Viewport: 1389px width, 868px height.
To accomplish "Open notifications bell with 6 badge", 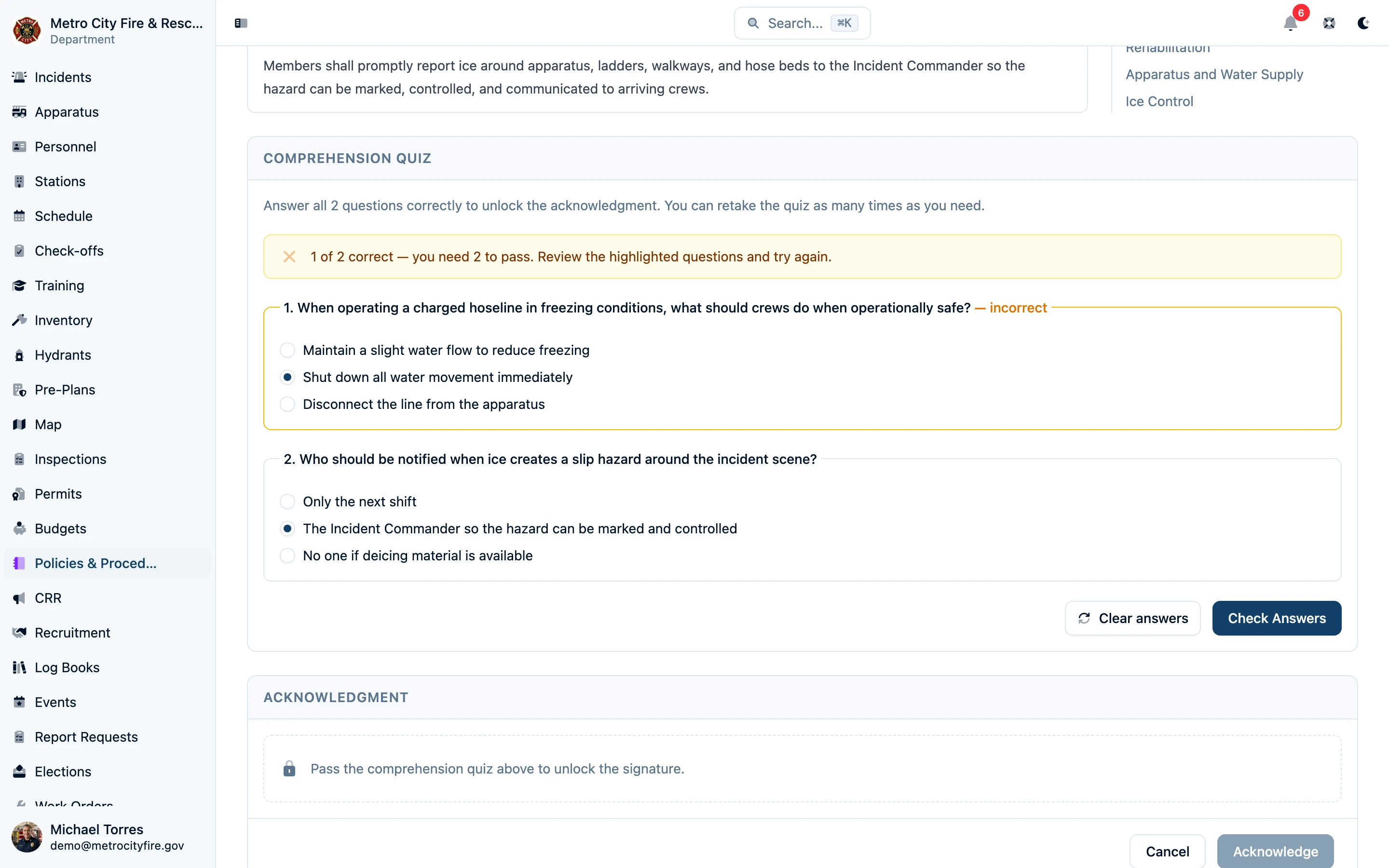I will [1290, 23].
